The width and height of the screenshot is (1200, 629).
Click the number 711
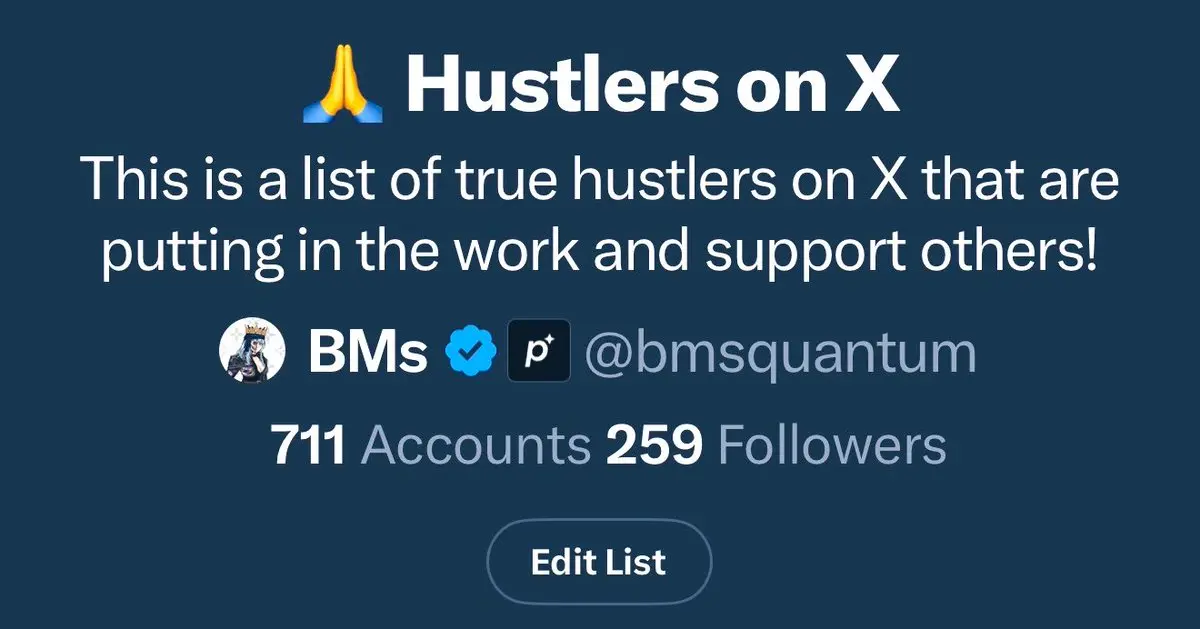tap(308, 446)
